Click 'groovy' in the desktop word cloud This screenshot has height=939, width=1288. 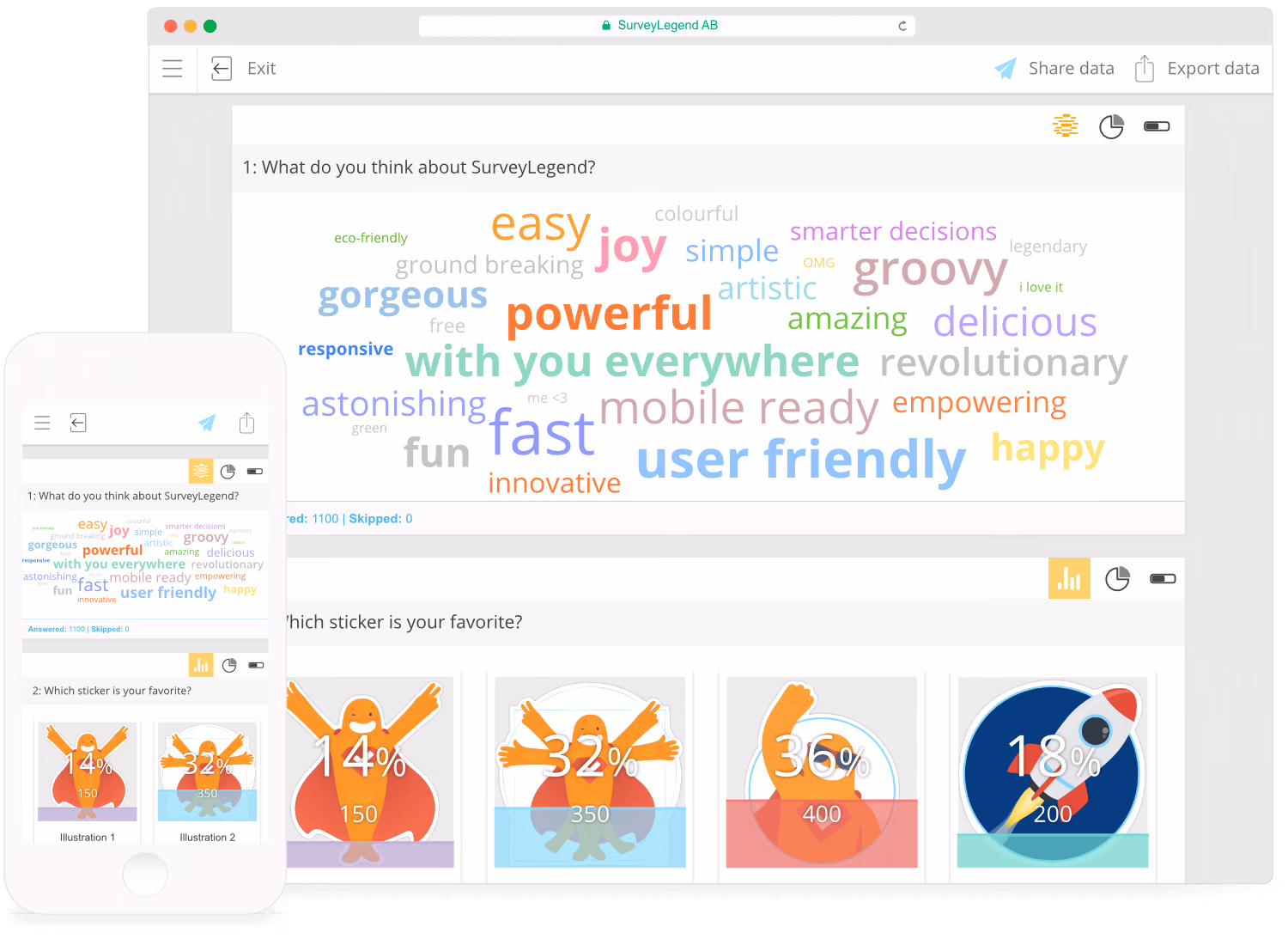click(930, 272)
